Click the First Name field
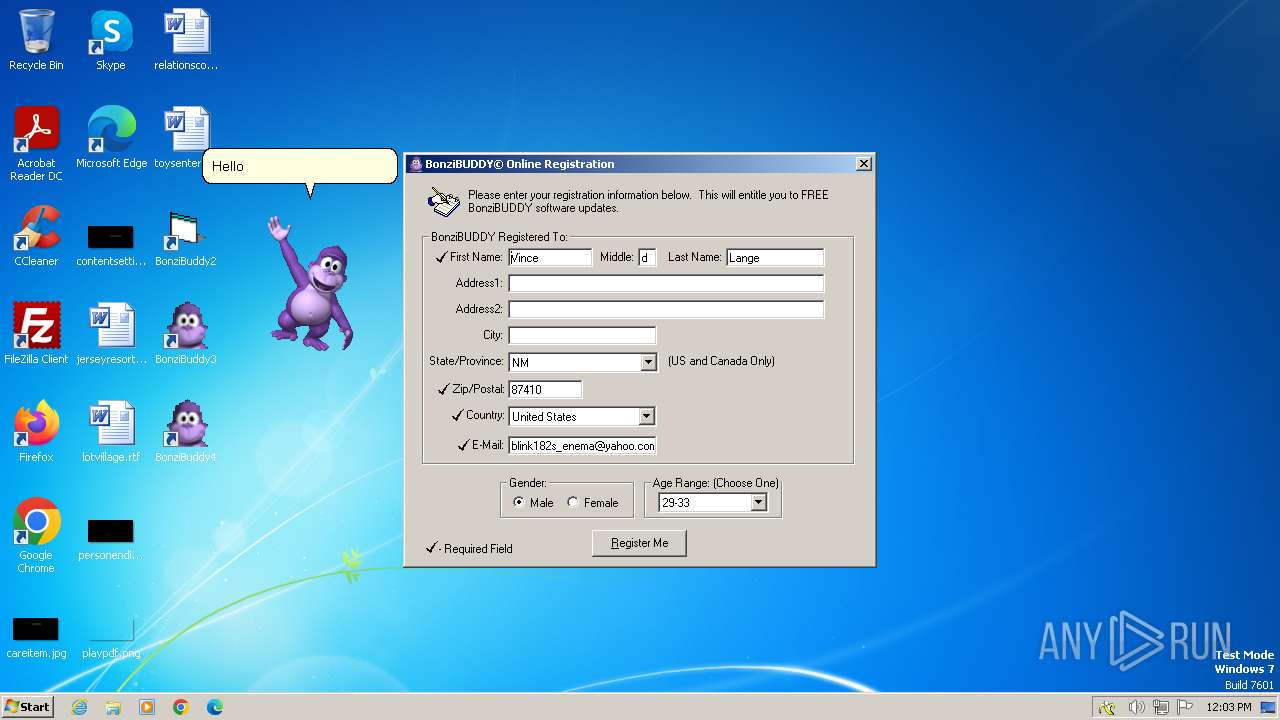Viewport: 1280px width, 720px height. click(x=550, y=257)
